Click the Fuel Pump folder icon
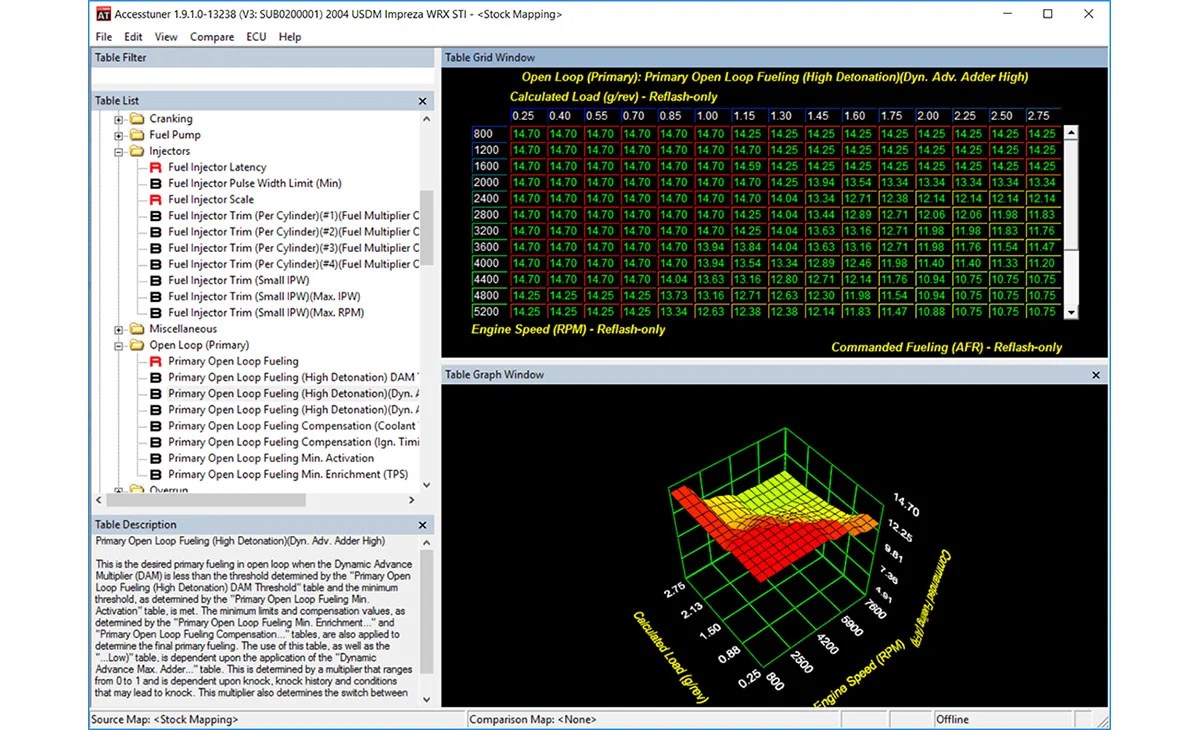1200x730 pixels. click(x=137, y=135)
